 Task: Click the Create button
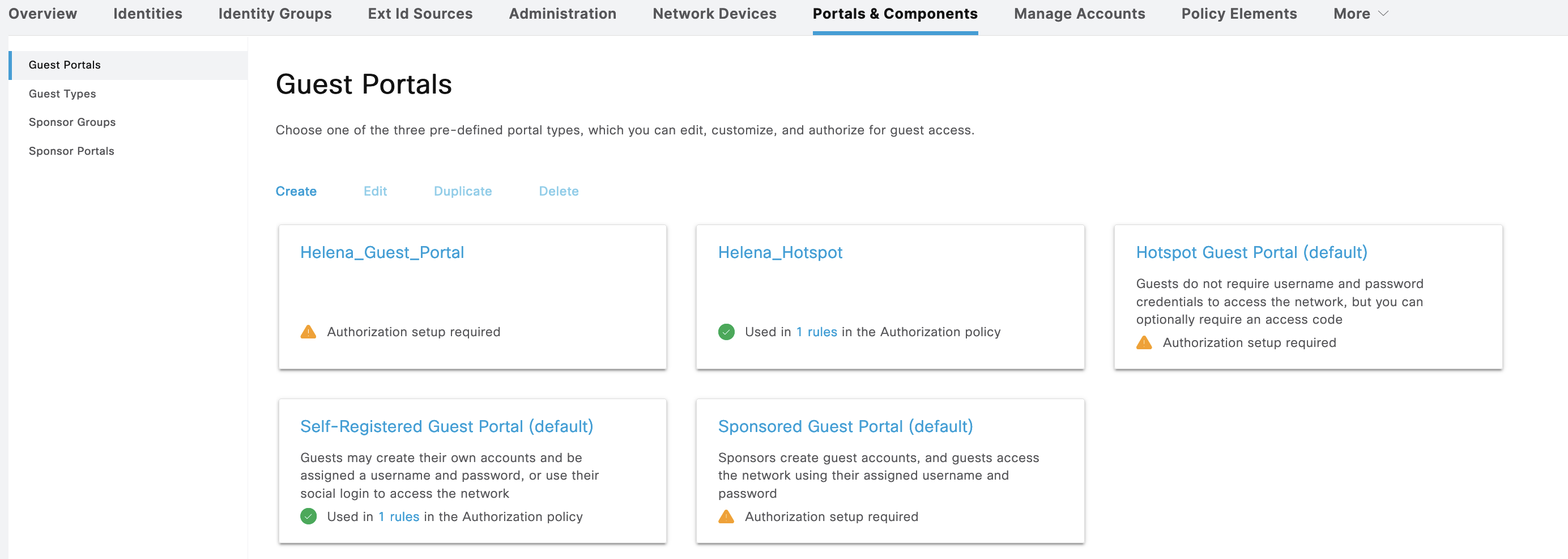coord(296,191)
